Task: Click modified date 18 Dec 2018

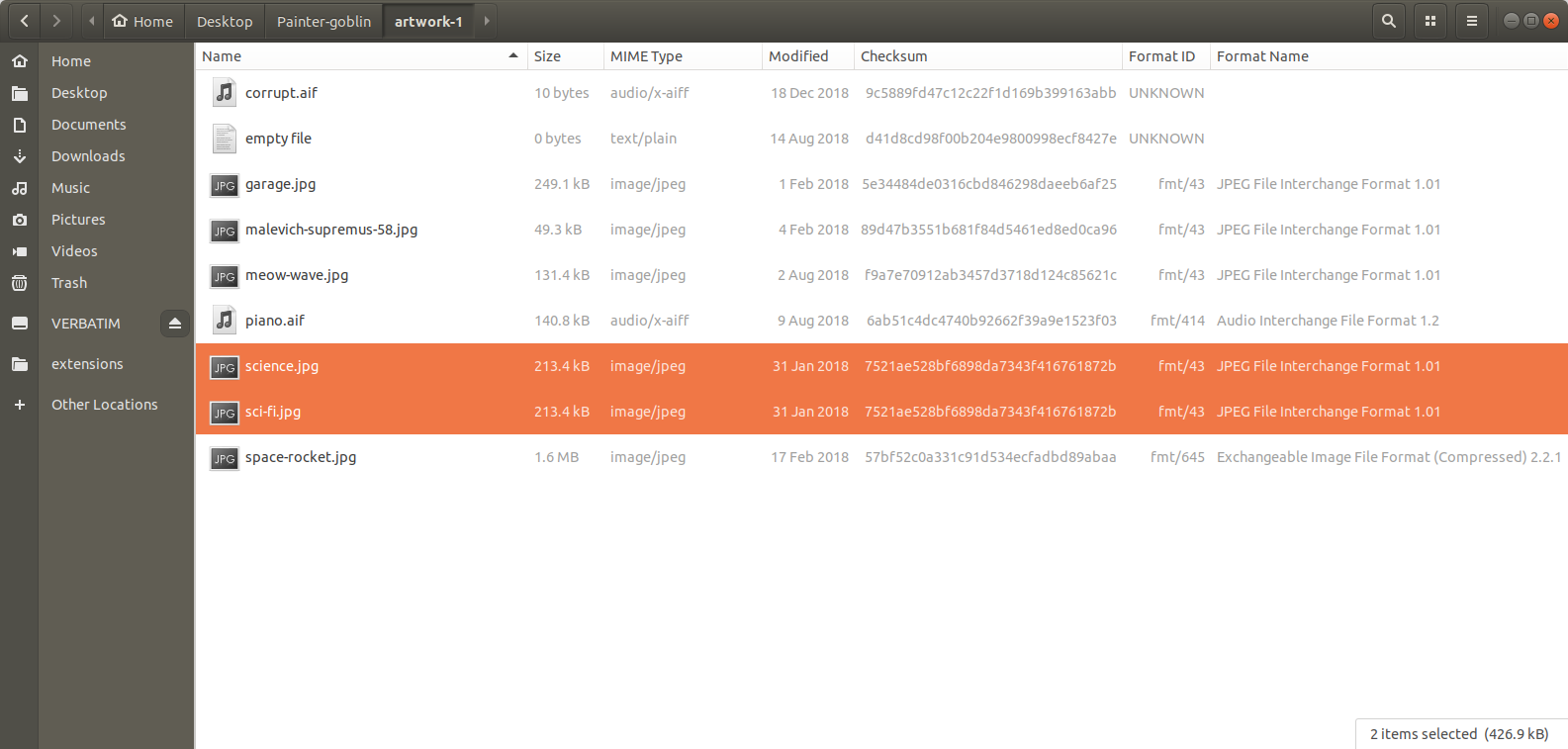Action: (810, 93)
